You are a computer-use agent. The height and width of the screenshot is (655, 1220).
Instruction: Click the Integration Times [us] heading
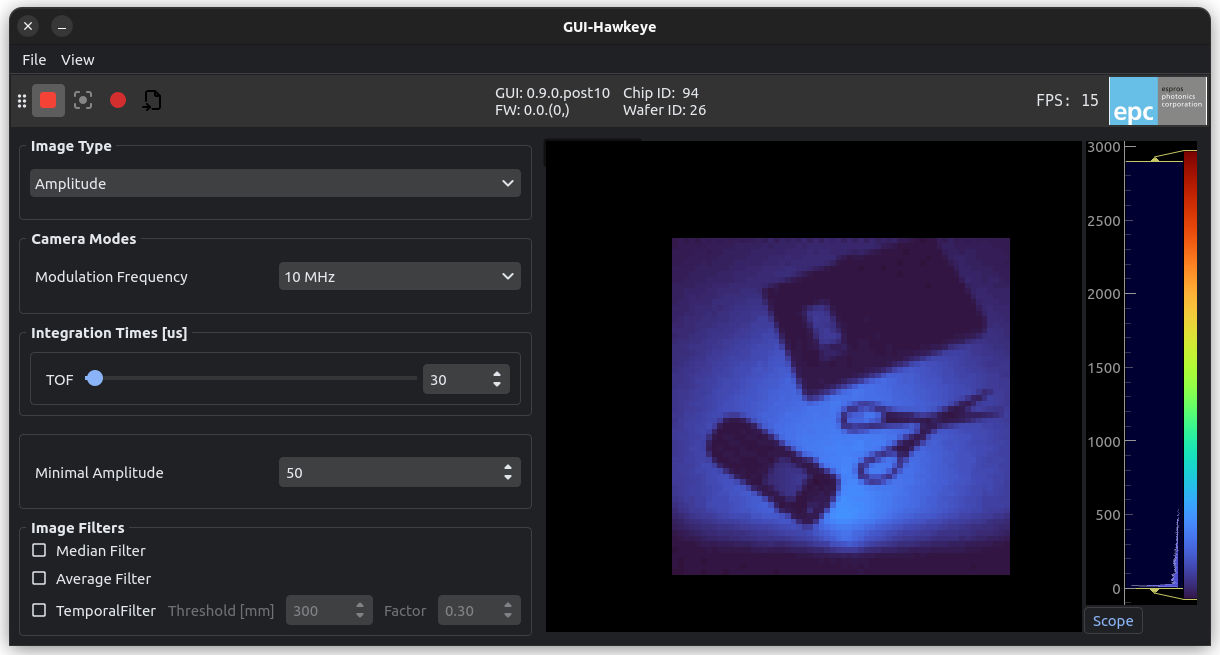coord(109,333)
